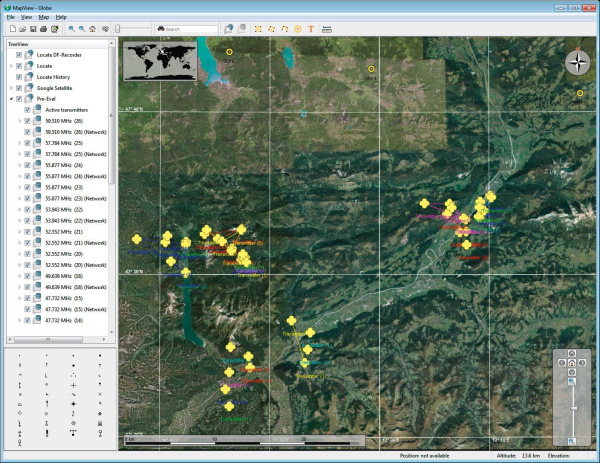Open the View menu
The width and height of the screenshot is (600, 463).
(26, 17)
